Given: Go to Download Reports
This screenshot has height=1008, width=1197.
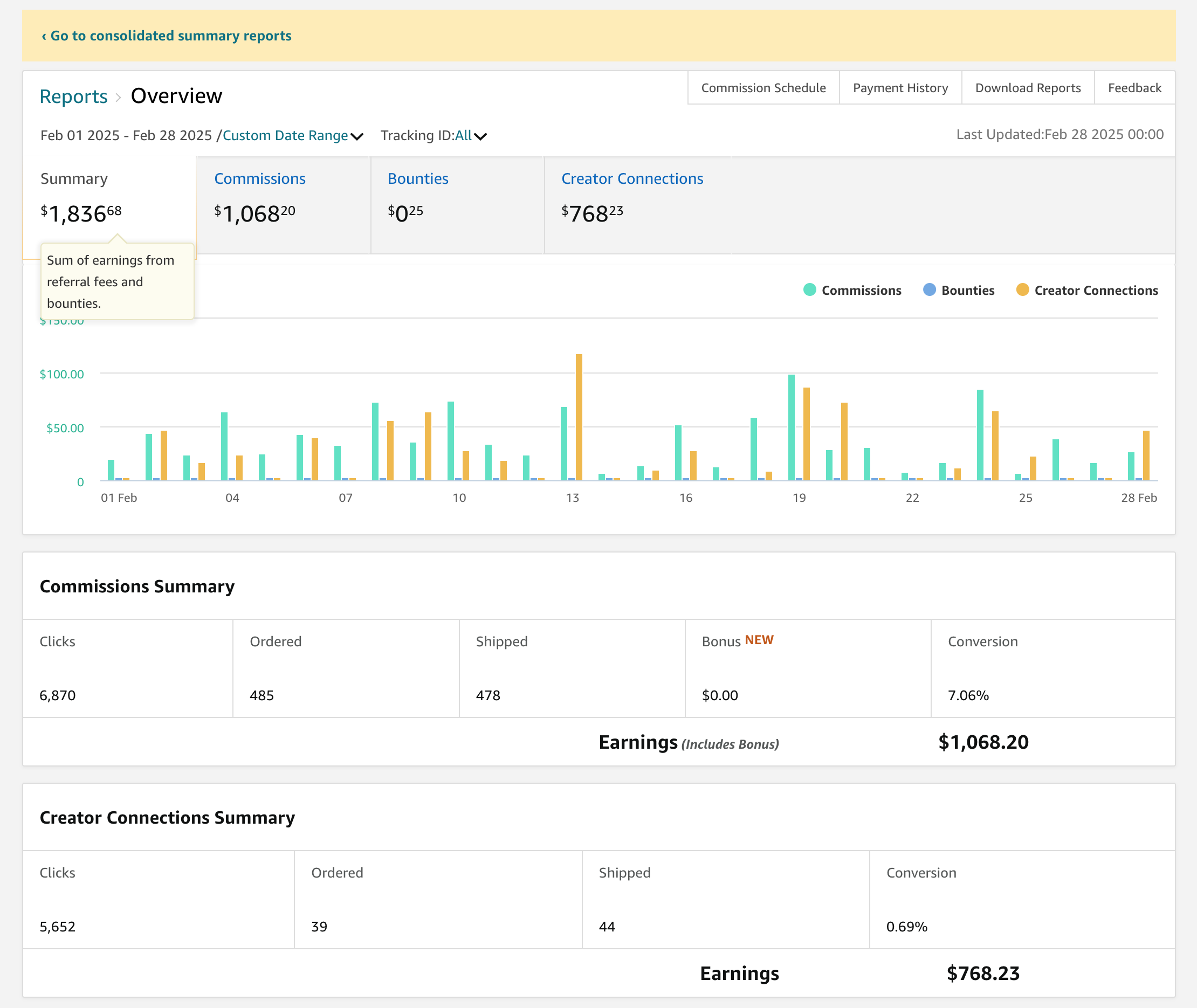Looking at the screenshot, I should (1027, 88).
